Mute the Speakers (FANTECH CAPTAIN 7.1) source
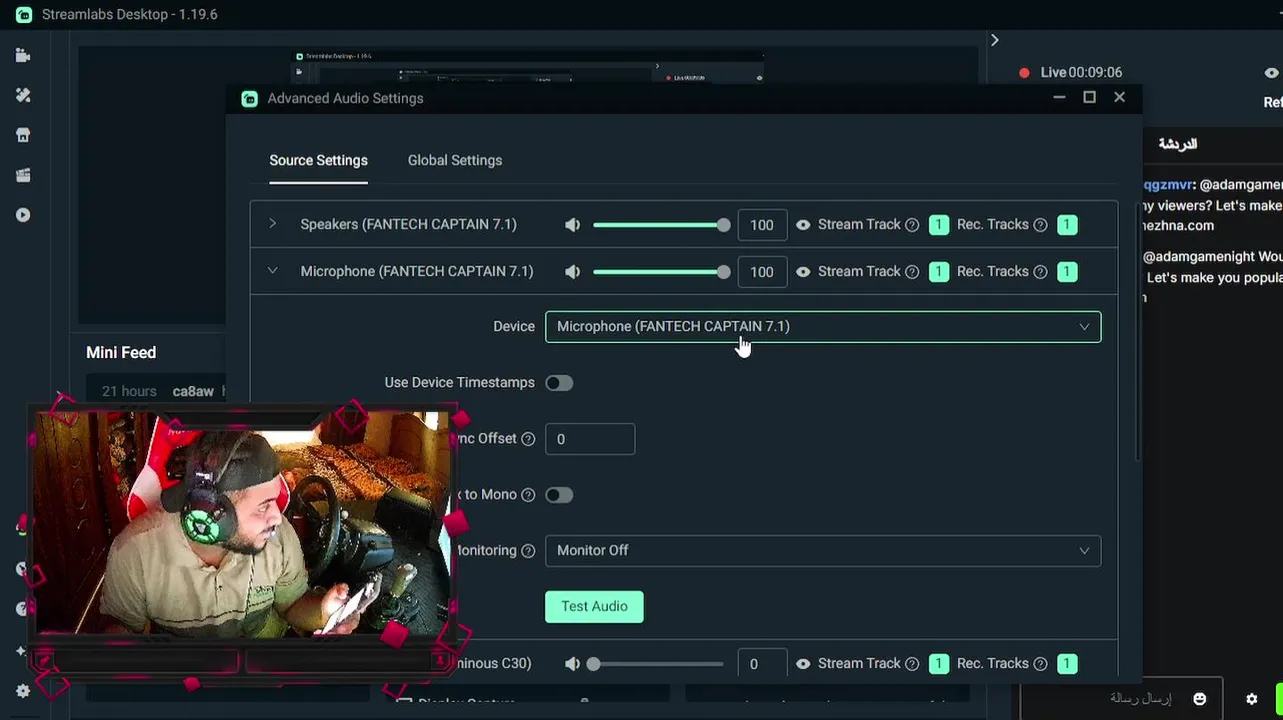Image resolution: width=1283 pixels, height=720 pixels. (x=572, y=225)
